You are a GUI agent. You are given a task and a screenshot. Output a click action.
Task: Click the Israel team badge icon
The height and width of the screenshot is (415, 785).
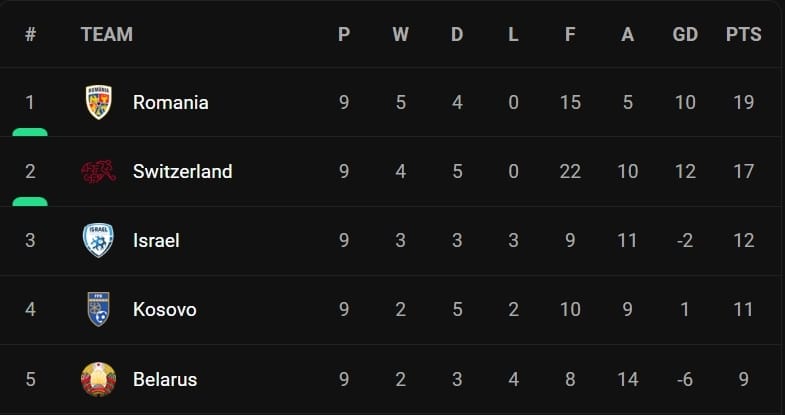click(98, 240)
